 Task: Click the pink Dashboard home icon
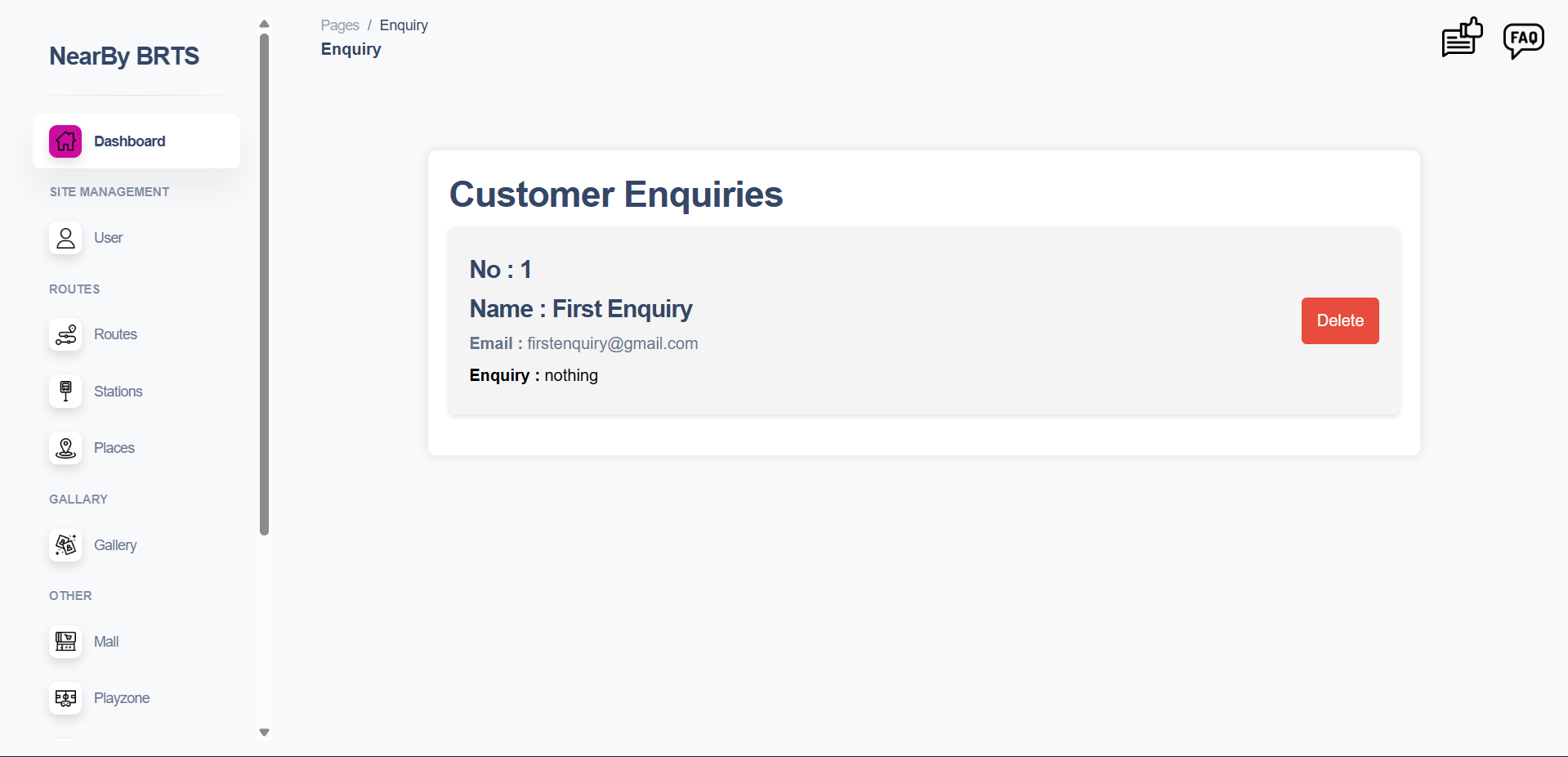coord(65,141)
